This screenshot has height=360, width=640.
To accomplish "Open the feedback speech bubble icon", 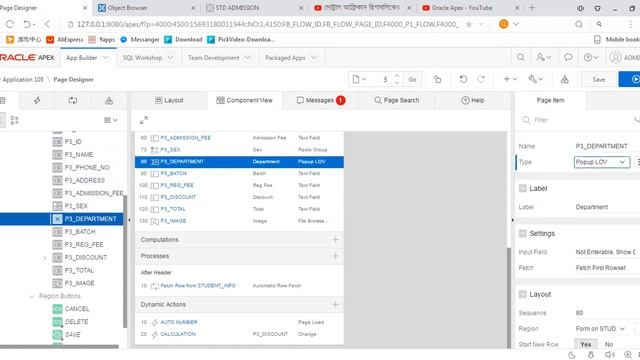I will (x=568, y=58).
